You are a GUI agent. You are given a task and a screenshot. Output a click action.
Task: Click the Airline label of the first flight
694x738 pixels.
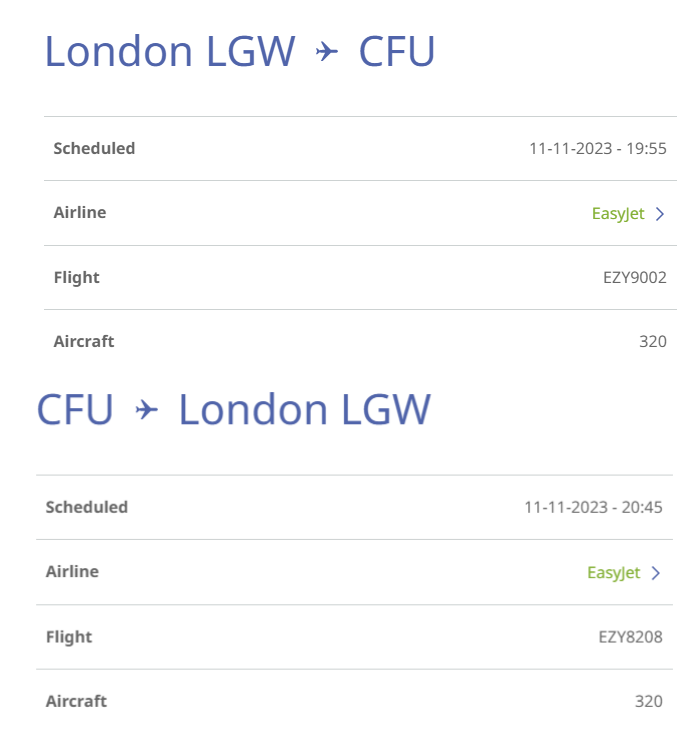[80, 213]
